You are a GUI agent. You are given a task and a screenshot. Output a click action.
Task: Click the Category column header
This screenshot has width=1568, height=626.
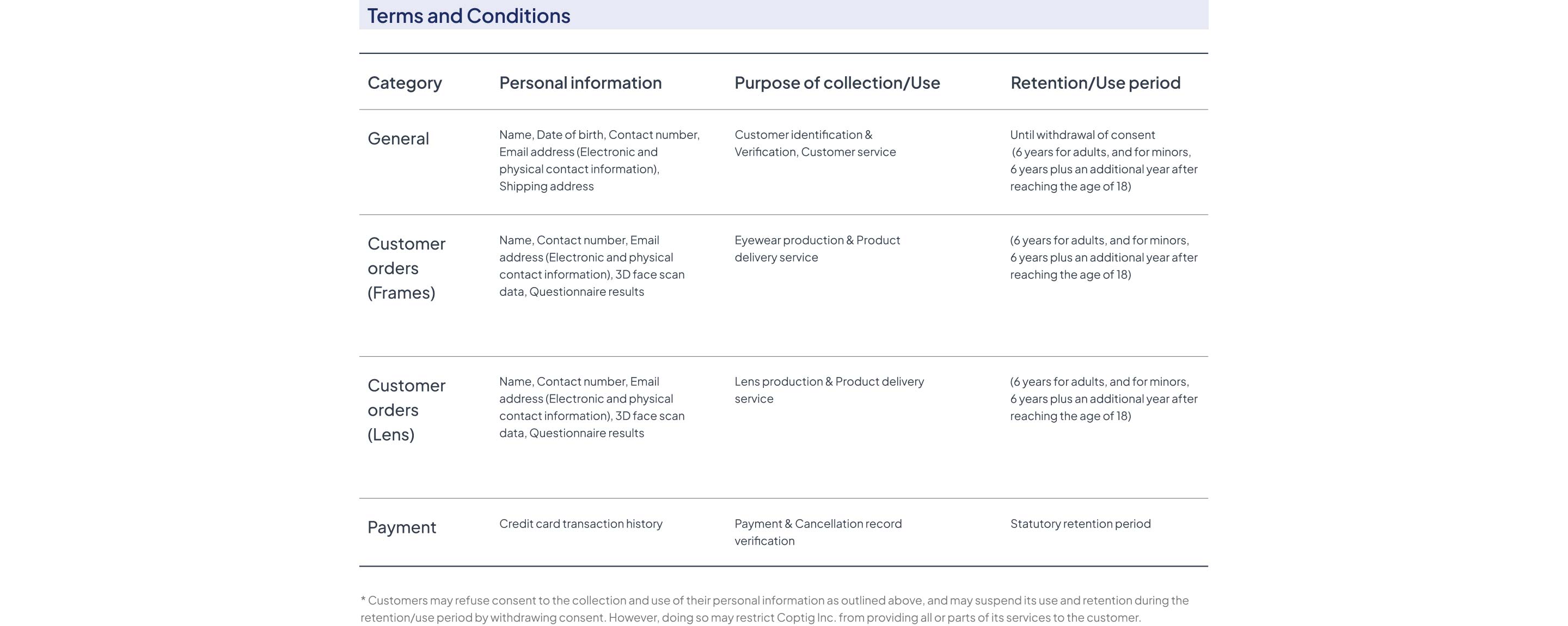click(x=404, y=82)
